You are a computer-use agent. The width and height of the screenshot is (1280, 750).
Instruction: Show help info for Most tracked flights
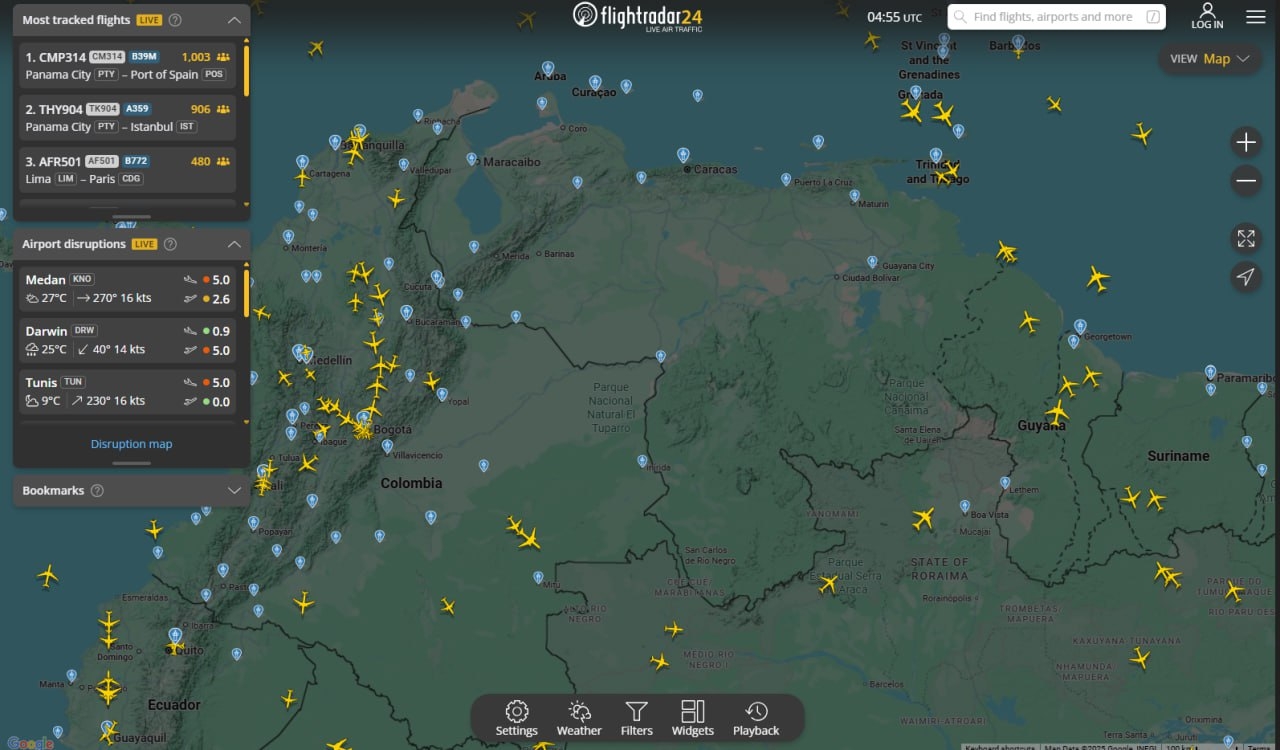tap(176, 20)
